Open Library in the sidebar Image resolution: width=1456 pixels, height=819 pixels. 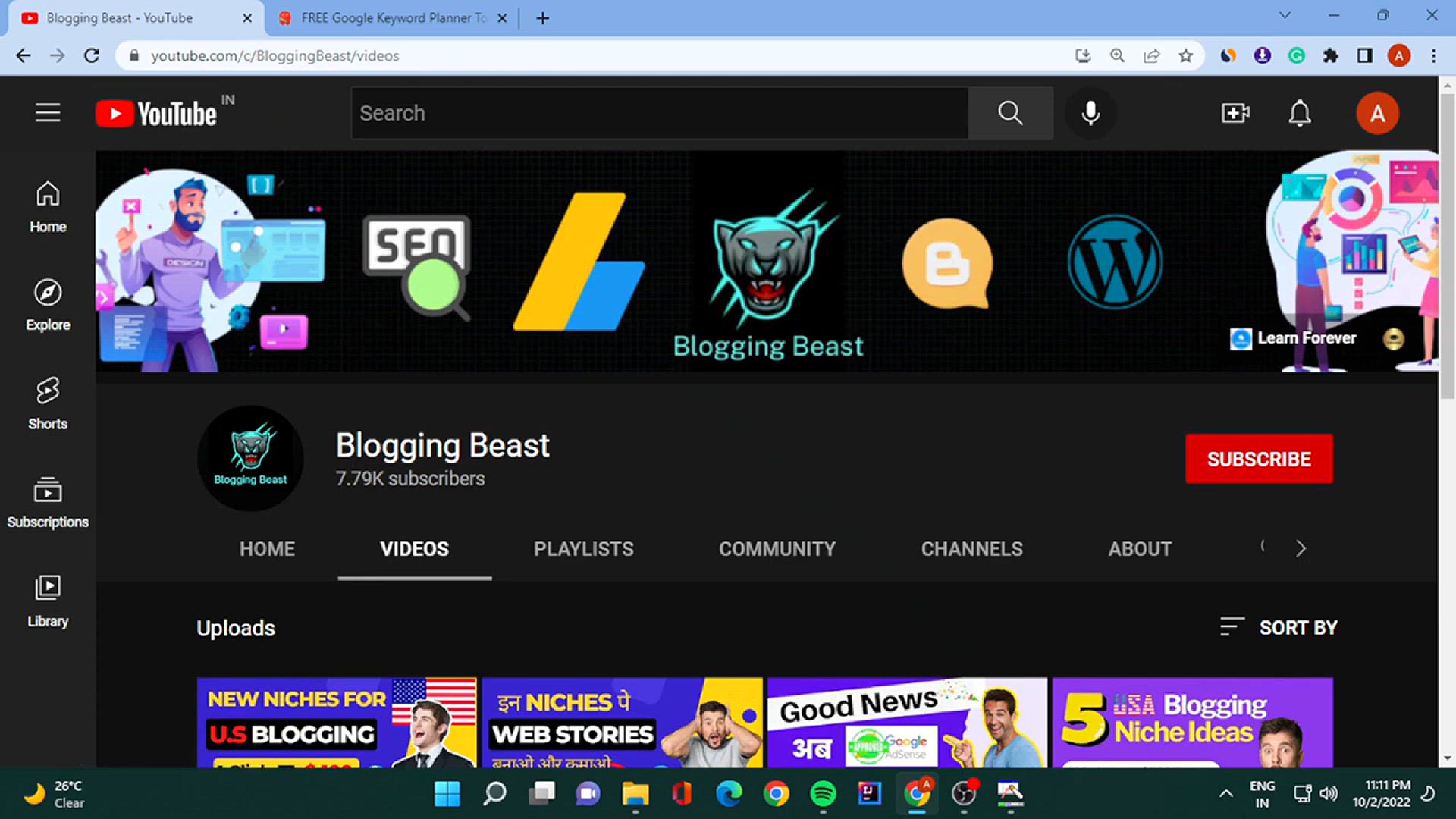(48, 601)
